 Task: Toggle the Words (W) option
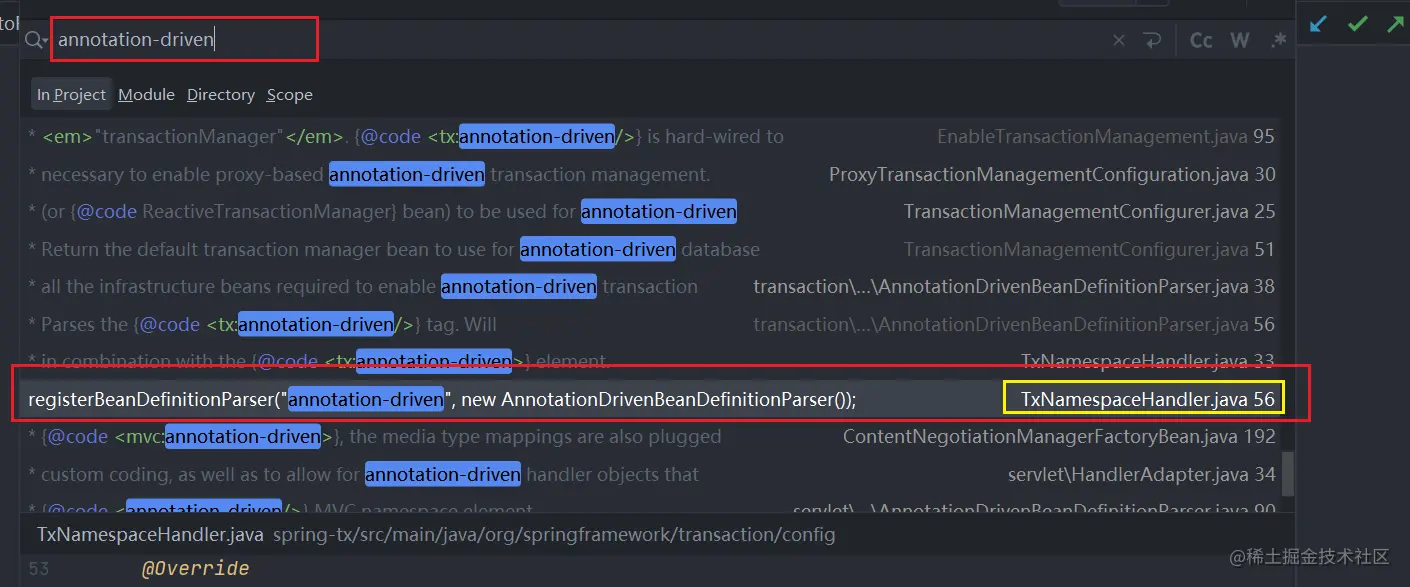1240,40
